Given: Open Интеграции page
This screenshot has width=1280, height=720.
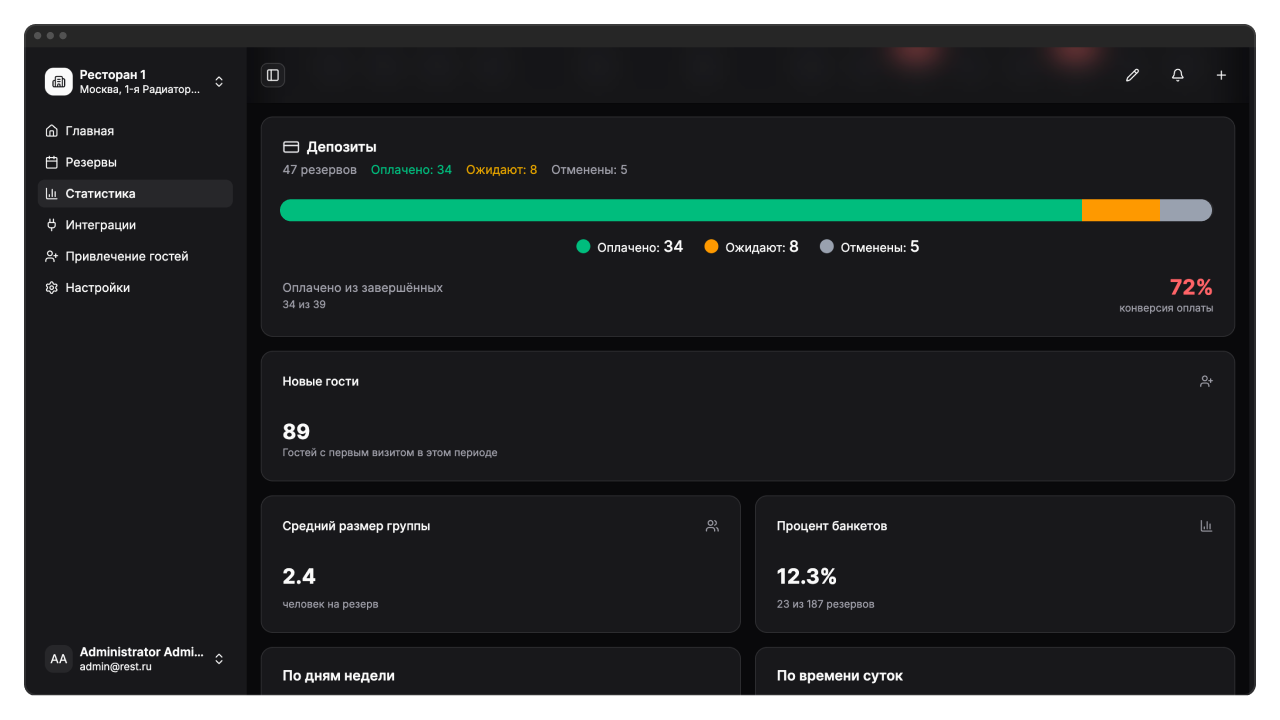Looking at the screenshot, I should [100, 225].
